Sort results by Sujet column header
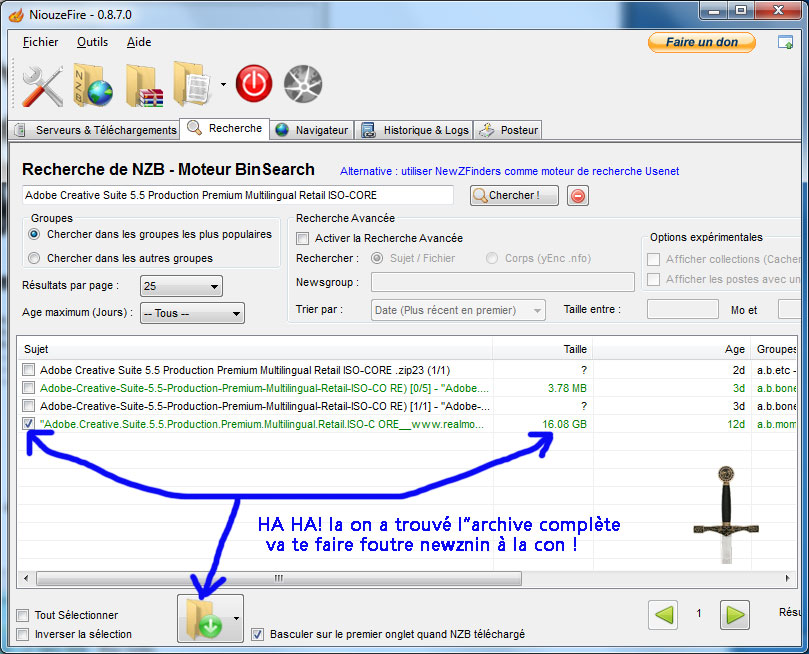This screenshot has height=654, width=809. point(255,349)
